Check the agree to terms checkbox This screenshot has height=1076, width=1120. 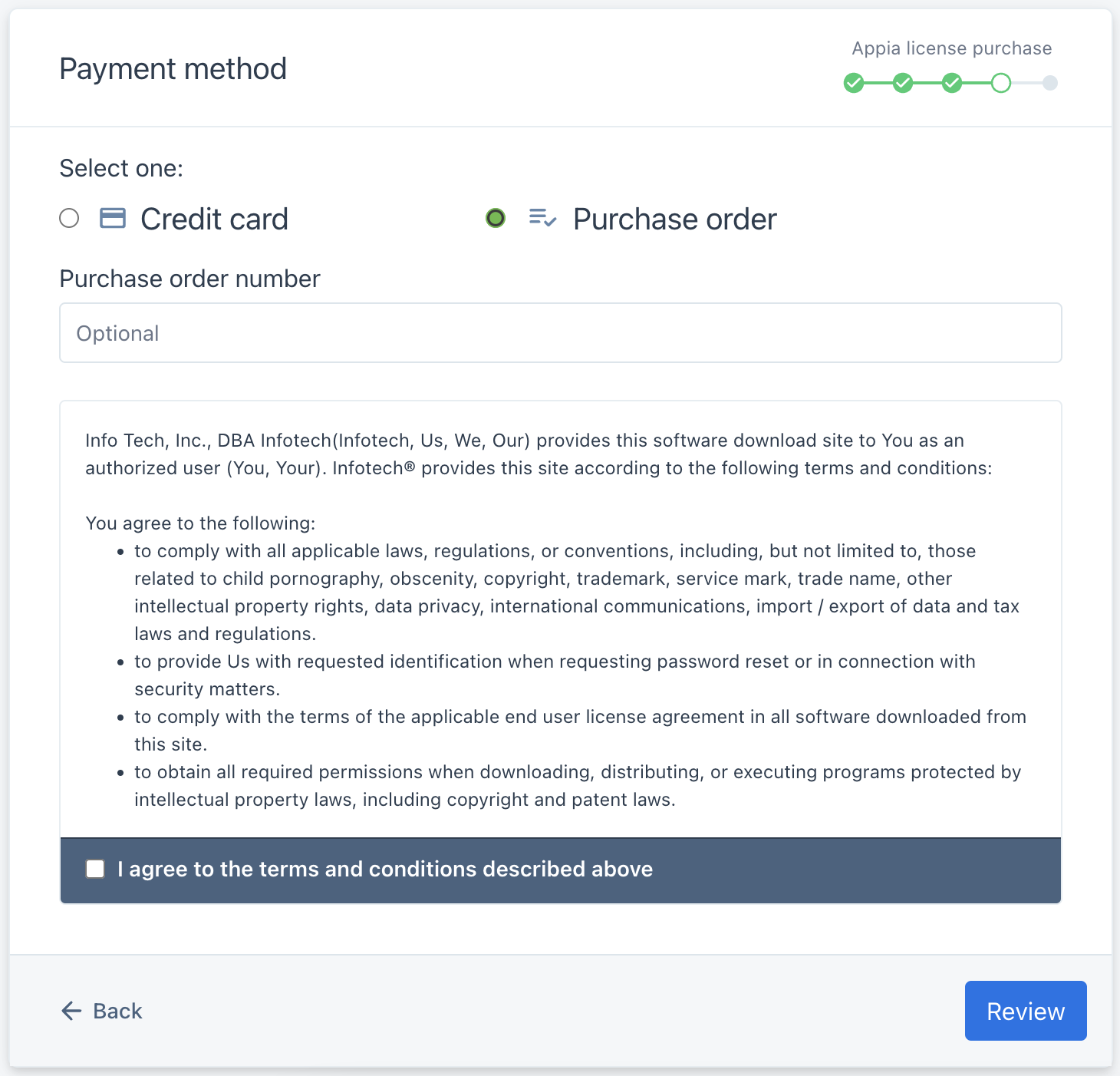[95, 869]
